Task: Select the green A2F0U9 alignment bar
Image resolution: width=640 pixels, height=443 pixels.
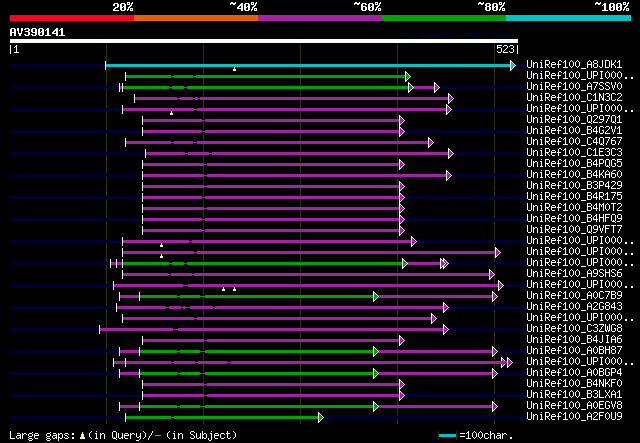Action: pyautogui.click(x=222, y=418)
